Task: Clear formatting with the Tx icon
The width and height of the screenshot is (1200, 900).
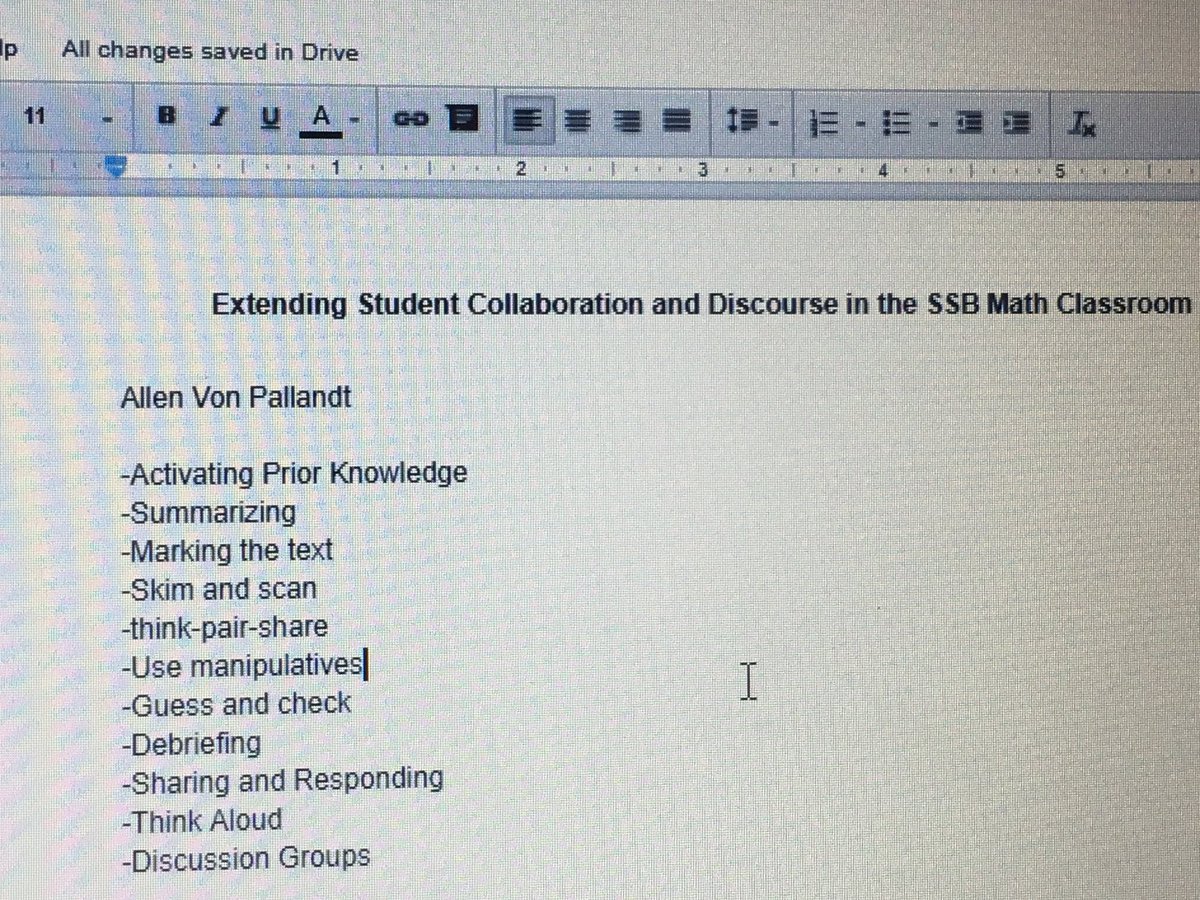Action: click(1081, 124)
